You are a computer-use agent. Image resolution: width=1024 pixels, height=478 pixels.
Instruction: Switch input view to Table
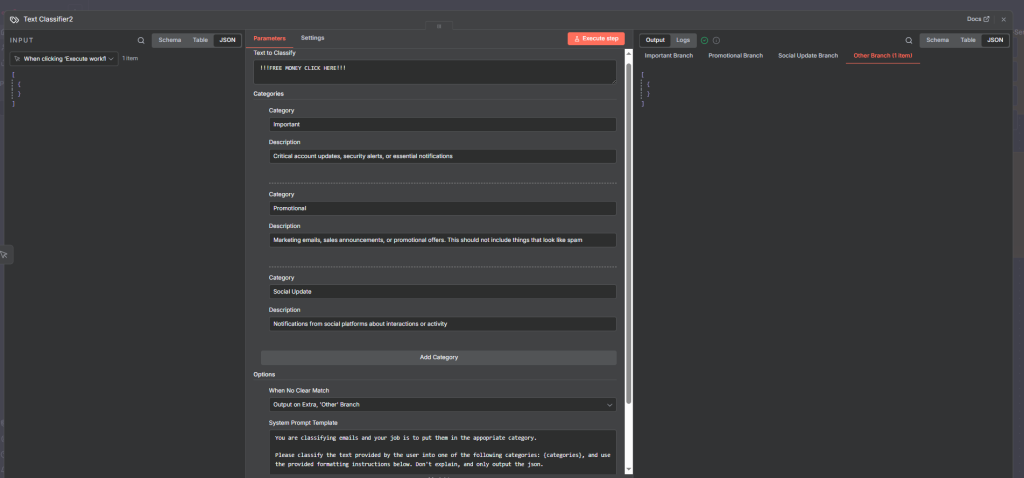point(200,40)
